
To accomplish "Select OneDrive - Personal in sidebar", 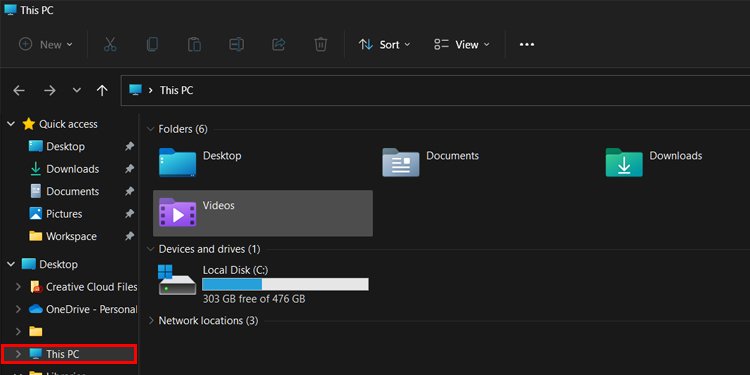I will (91, 309).
